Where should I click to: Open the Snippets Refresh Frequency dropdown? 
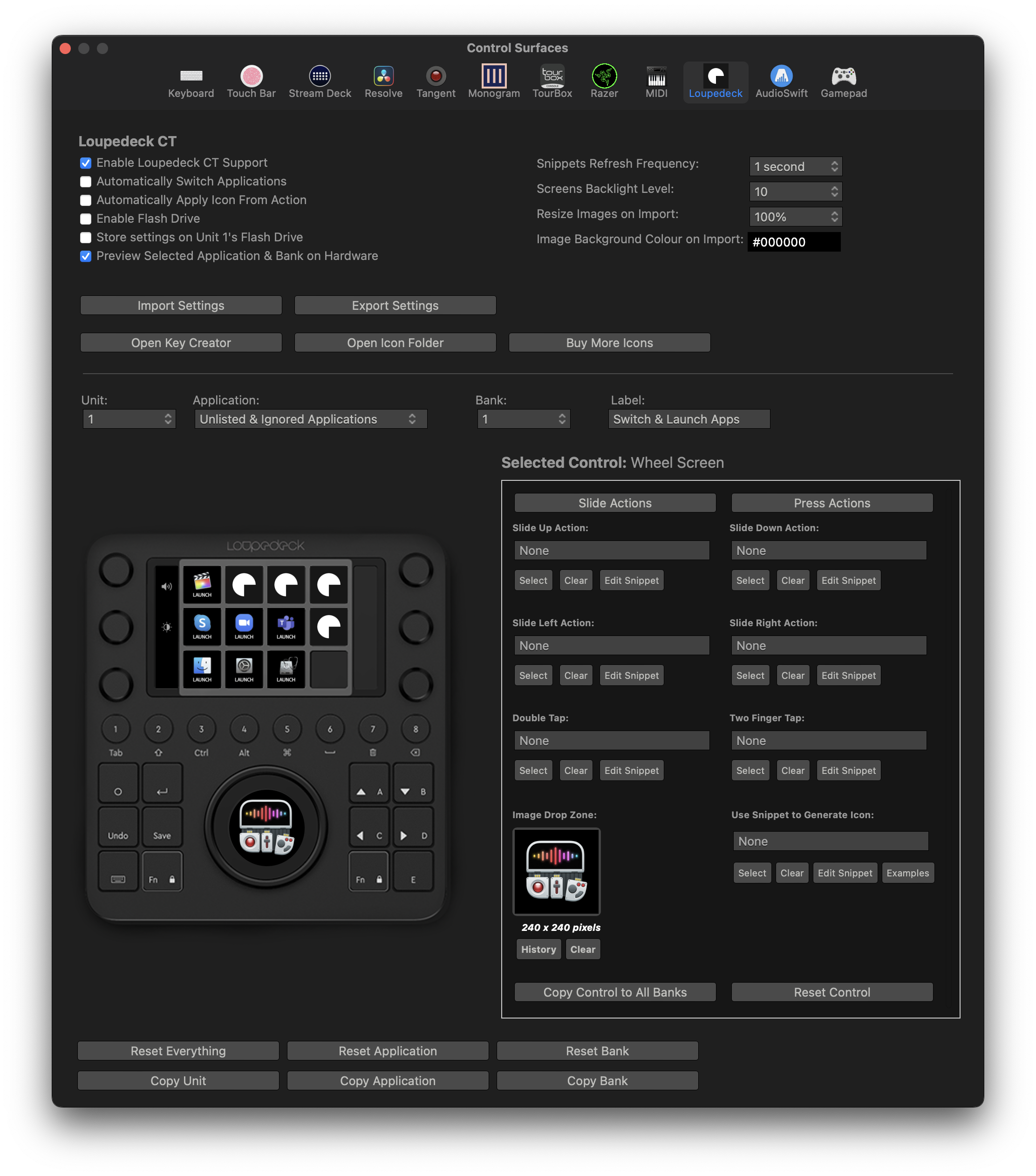pyautogui.click(x=796, y=167)
